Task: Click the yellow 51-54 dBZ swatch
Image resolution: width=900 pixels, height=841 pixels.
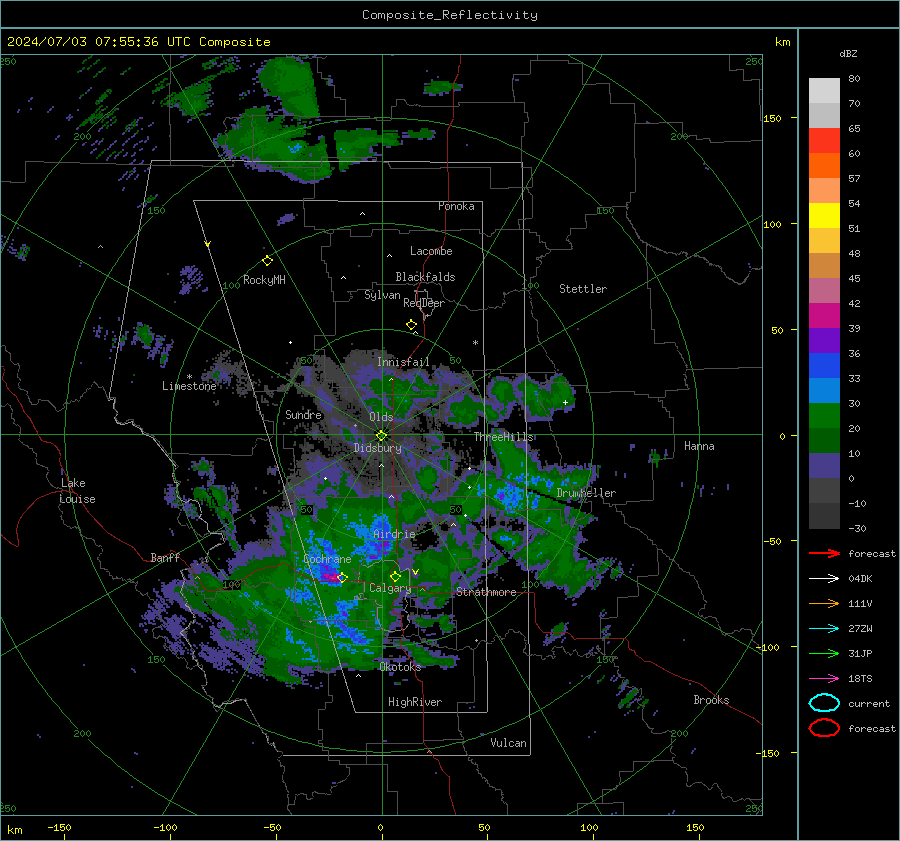Action: 824,215
